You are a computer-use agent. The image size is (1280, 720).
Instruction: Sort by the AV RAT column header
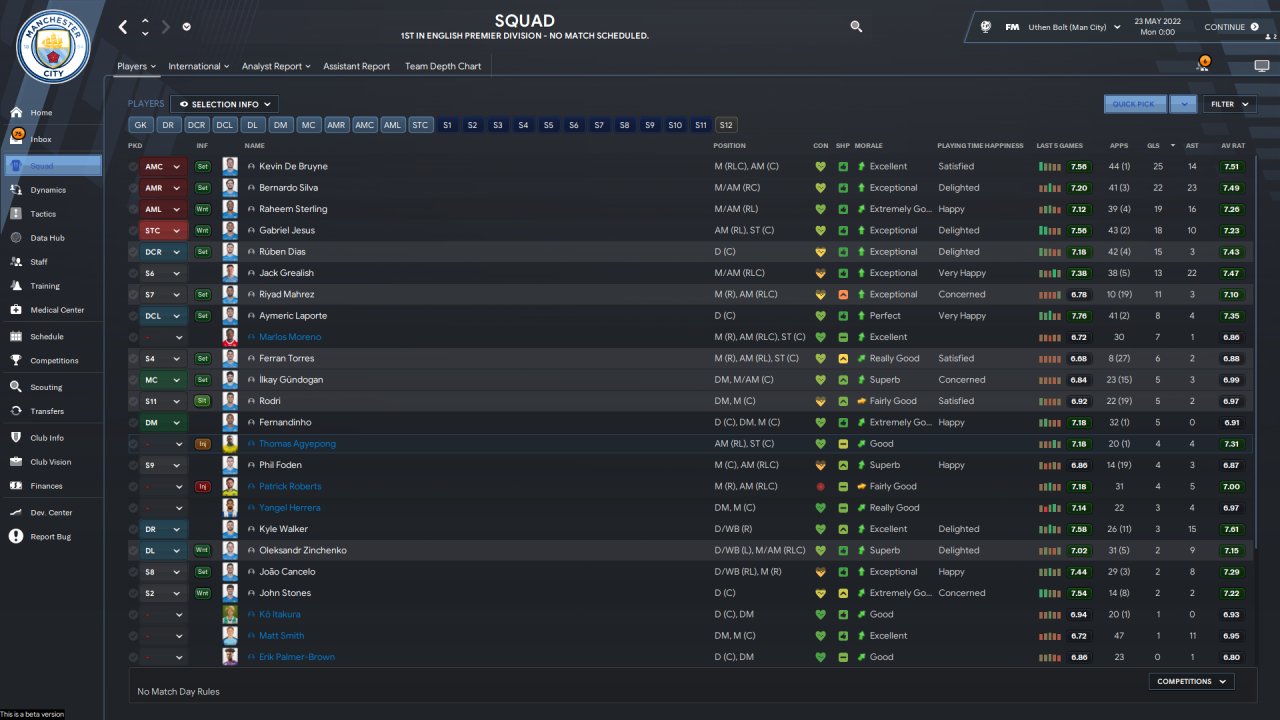(x=1232, y=146)
